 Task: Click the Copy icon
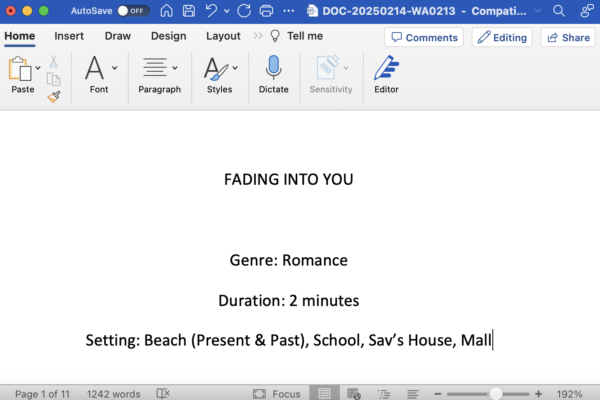point(54,79)
